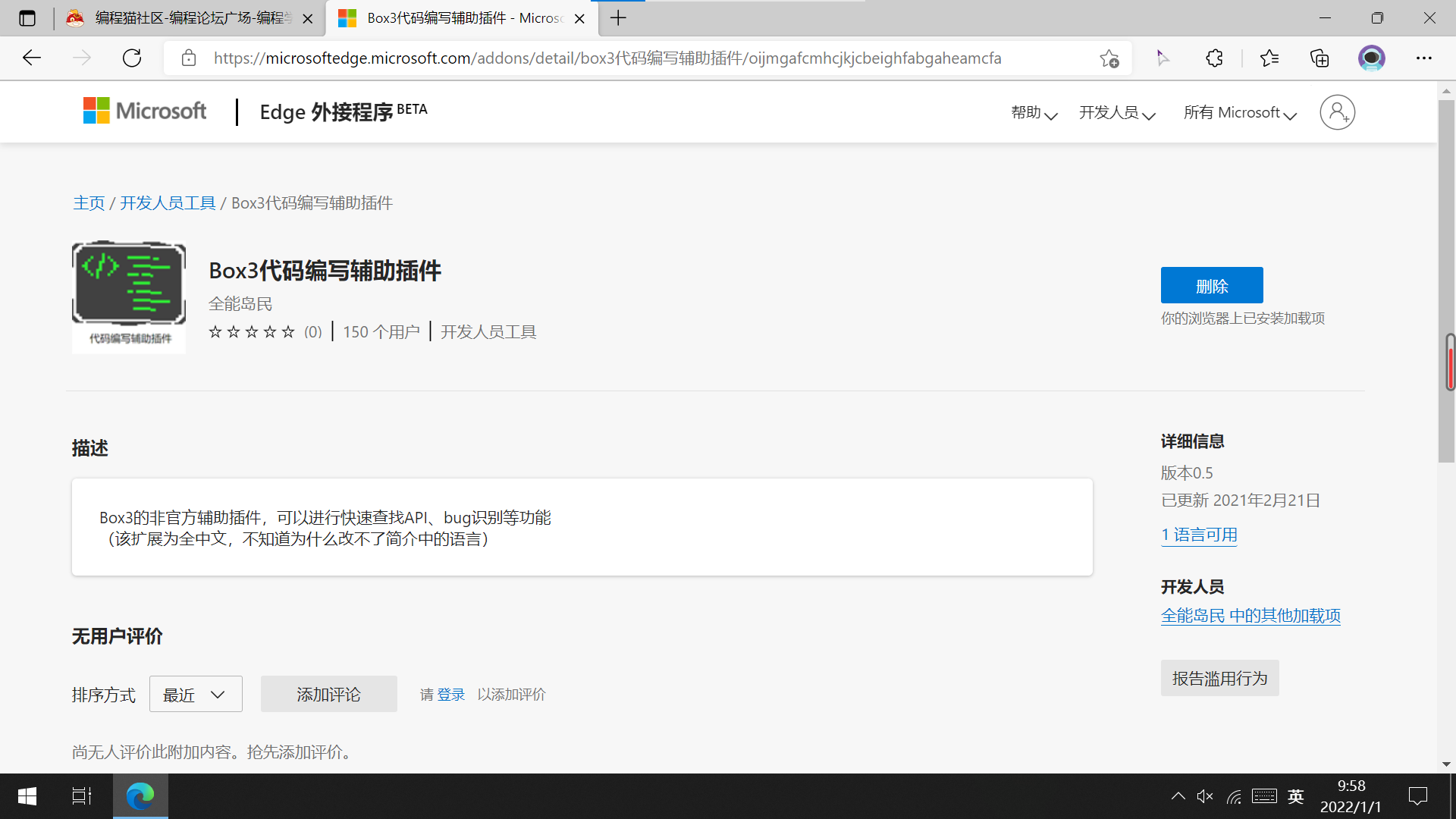Open the network tray icon
This screenshot has height=819, width=1456.
tap(1235, 796)
